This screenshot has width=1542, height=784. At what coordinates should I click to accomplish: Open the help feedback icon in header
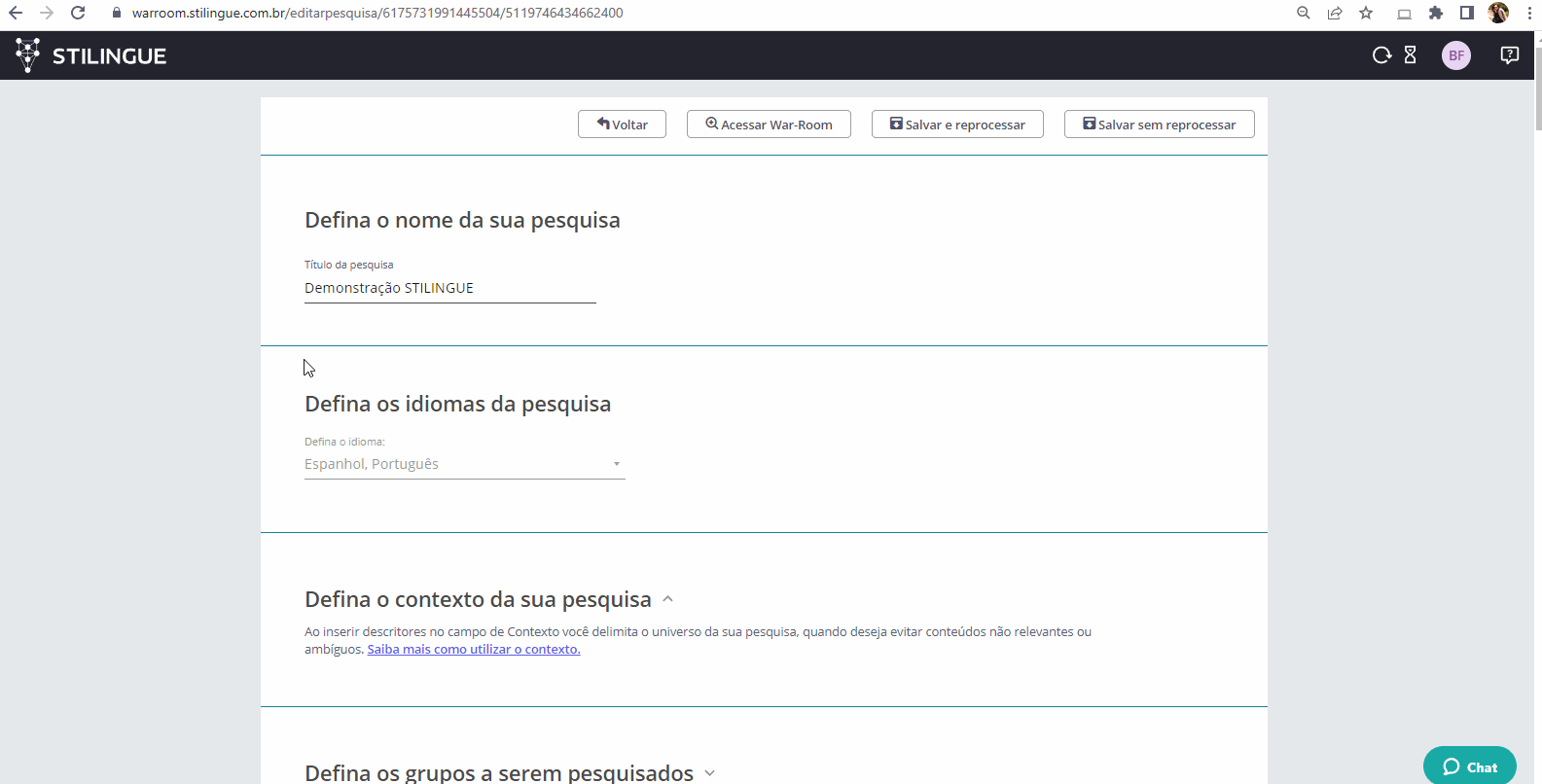(1509, 55)
